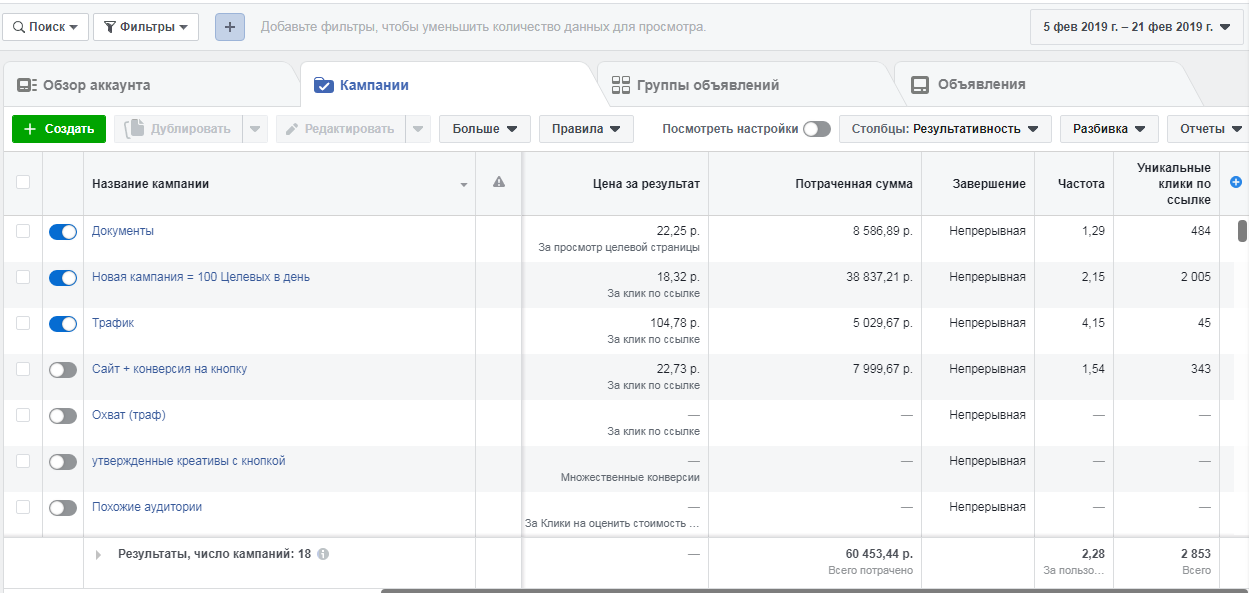The width and height of the screenshot is (1249, 593).
Task: Add a column with the plus icon
Action: [1235, 182]
